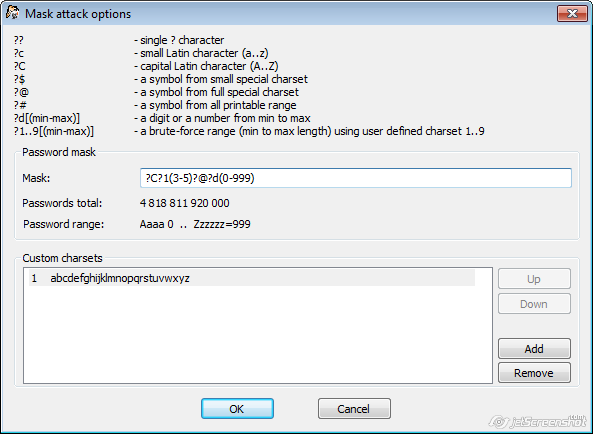Confirm settings with the OK button
The image size is (593, 434).
pyautogui.click(x=237, y=409)
